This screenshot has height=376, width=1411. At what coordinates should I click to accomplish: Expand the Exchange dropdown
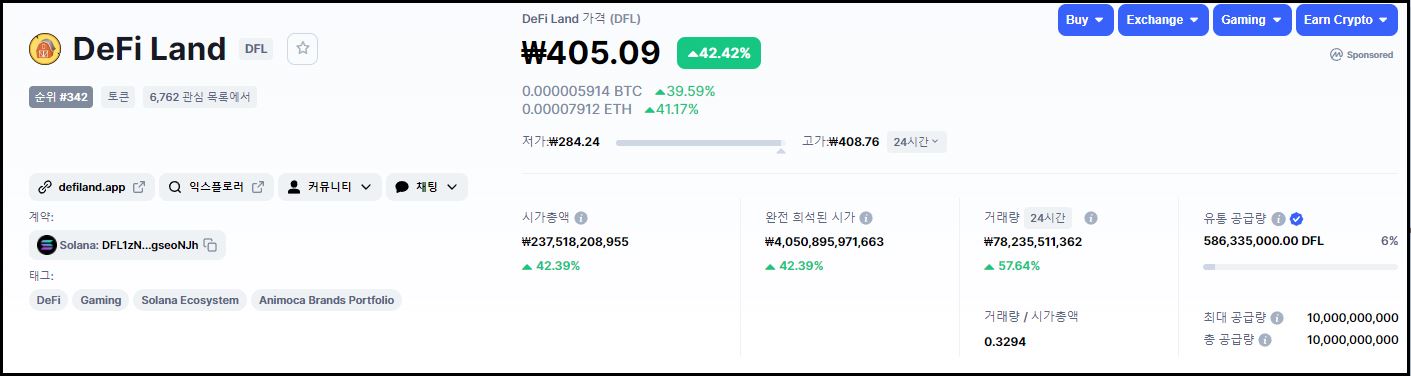click(1163, 20)
